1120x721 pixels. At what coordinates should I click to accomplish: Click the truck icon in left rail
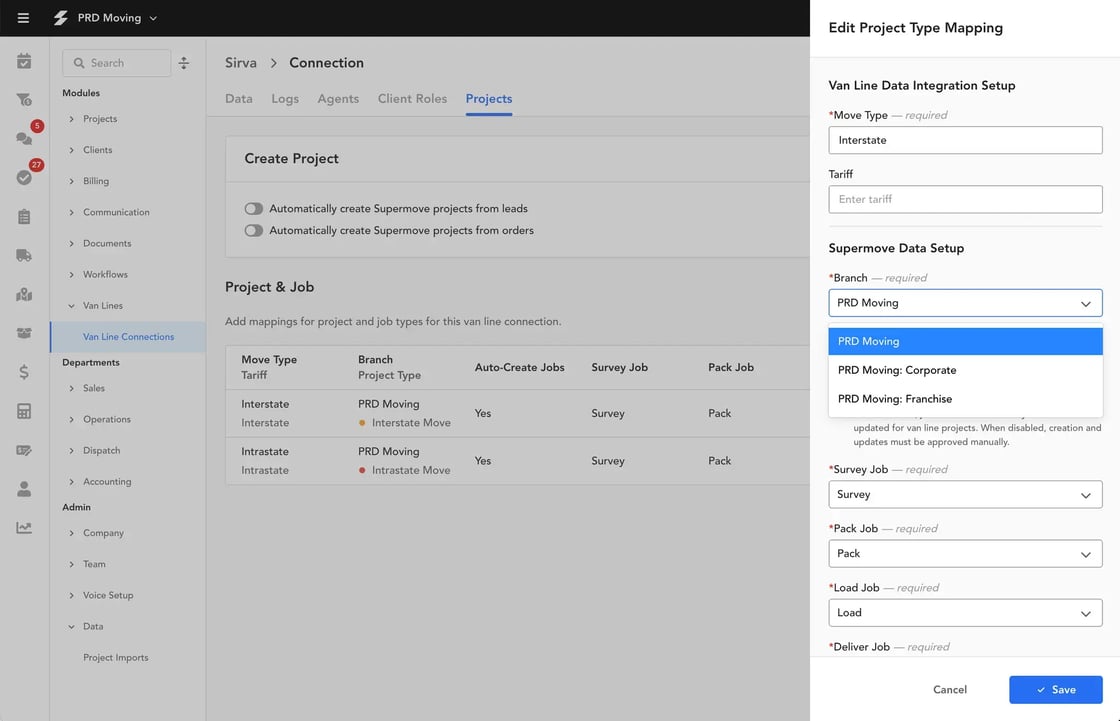[24, 255]
